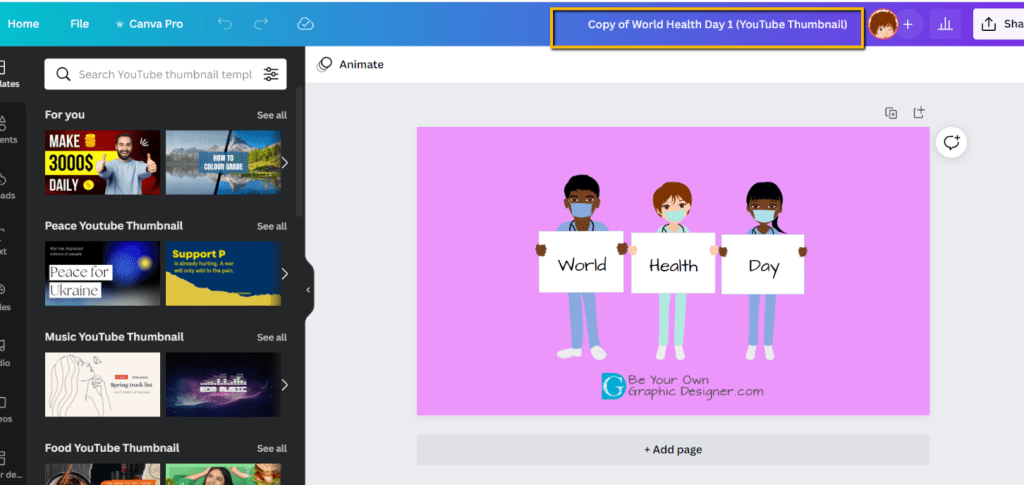Collapse the side panel with the arrow handle
This screenshot has height=485, width=1024.
coord(308,289)
